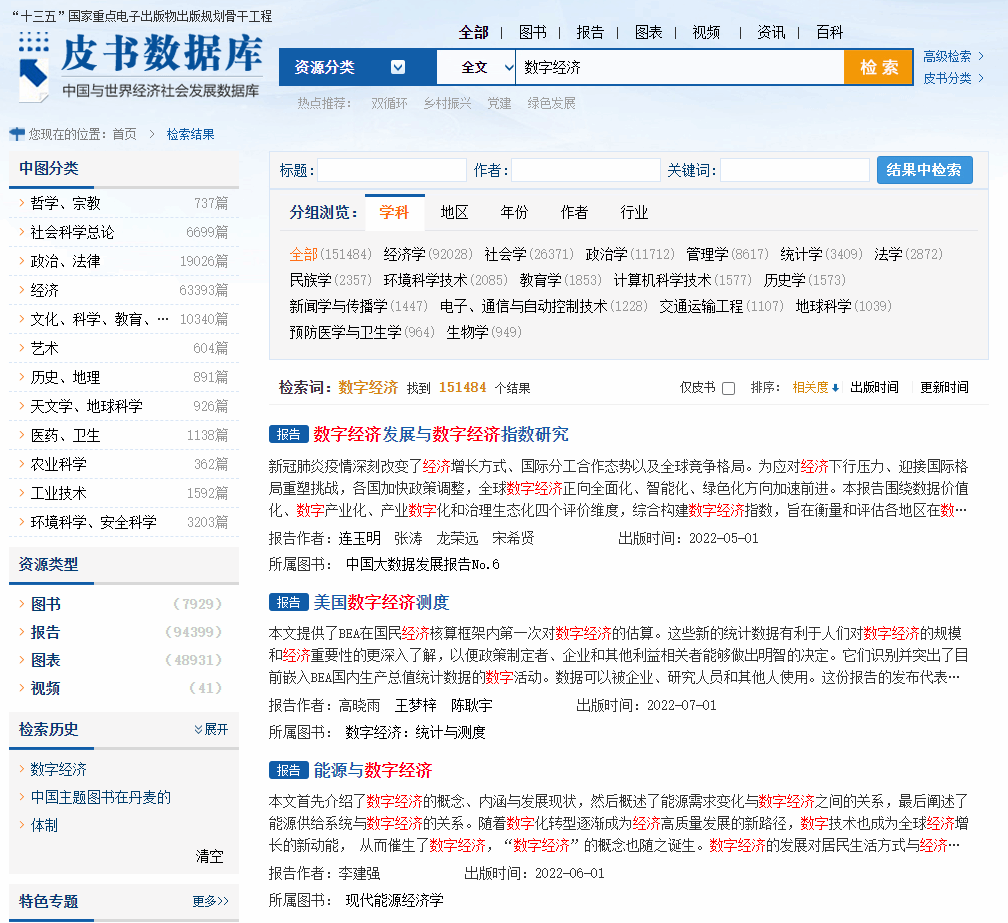Click the location pin icon by 您现在的位置

(17, 134)
